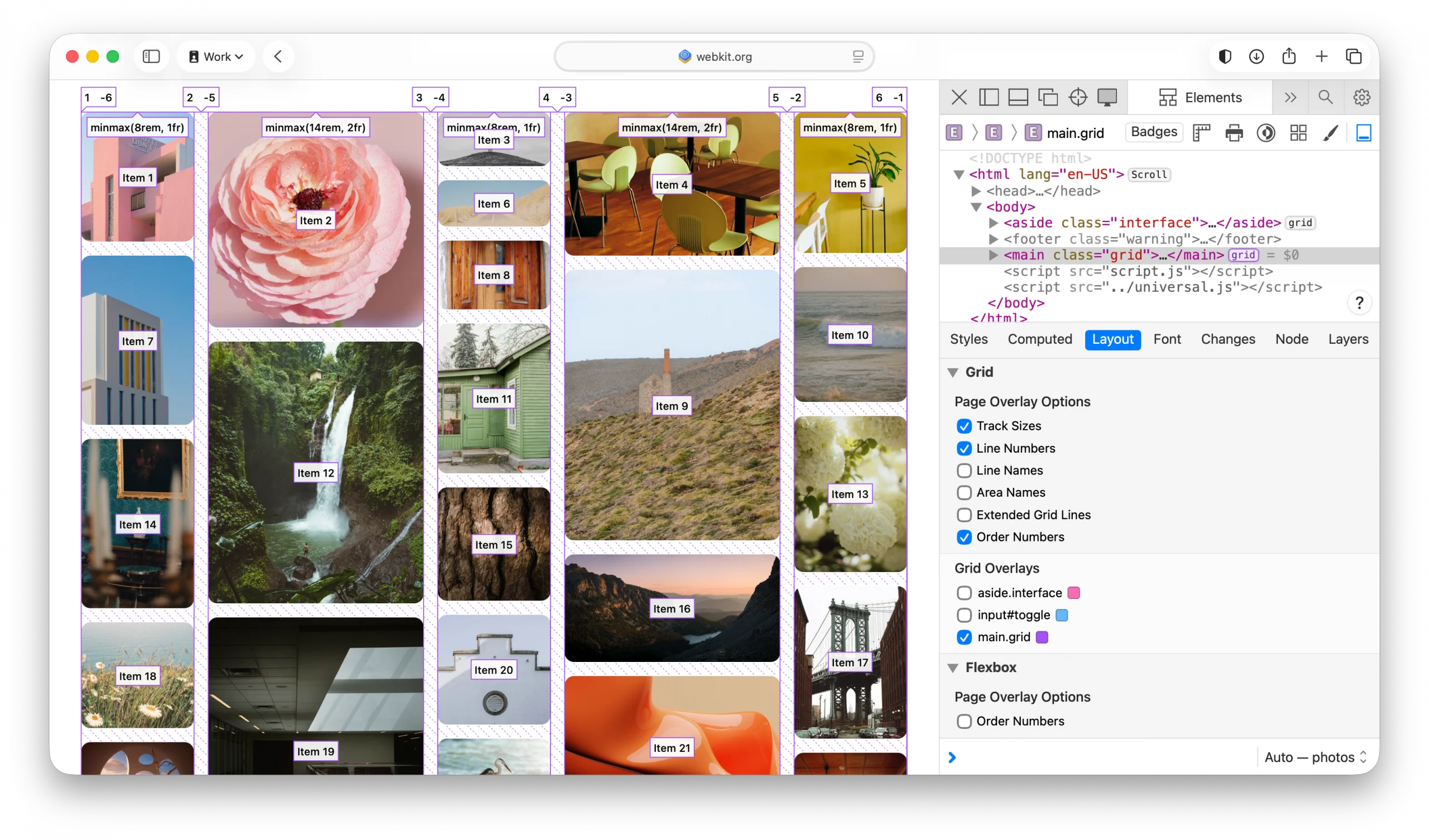The height and width of the screenshot is (840, 1429).
Task: Open help via the question mark button
Action: tap(1359, 303)
